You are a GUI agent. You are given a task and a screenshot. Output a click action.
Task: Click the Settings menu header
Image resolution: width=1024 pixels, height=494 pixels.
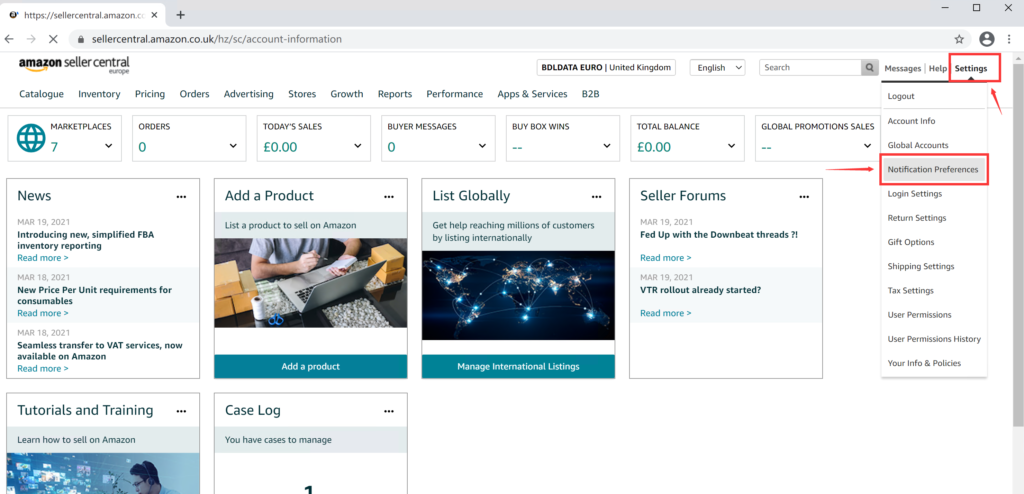(x=971, y=68)
